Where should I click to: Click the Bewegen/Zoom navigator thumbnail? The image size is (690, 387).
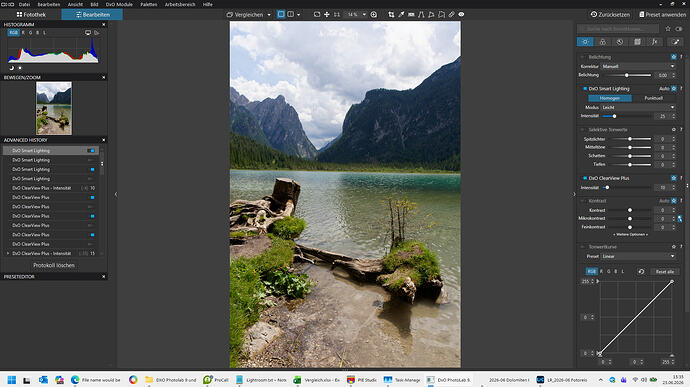(54, 108)
